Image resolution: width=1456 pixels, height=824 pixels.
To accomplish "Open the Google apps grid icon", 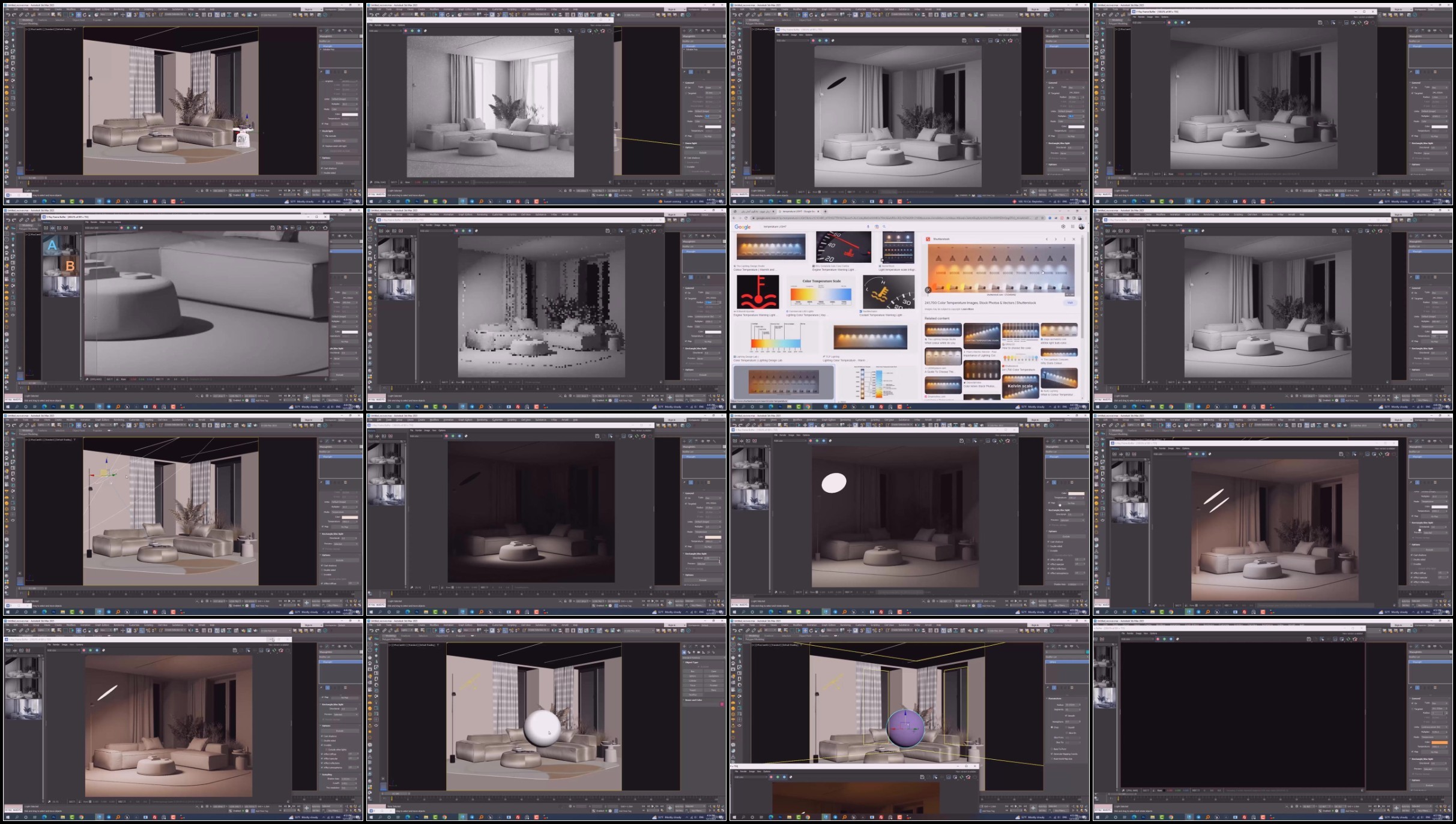I will tap(1072, 226).
